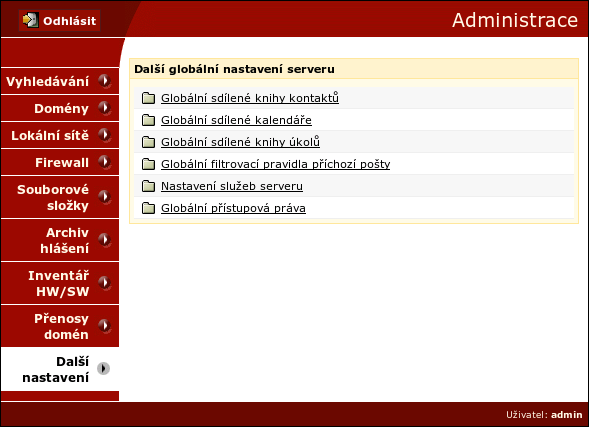This screenshot has height=427, width=589.
Task: Open Nastavení služeb serveru link
Action: coord(232,186)
